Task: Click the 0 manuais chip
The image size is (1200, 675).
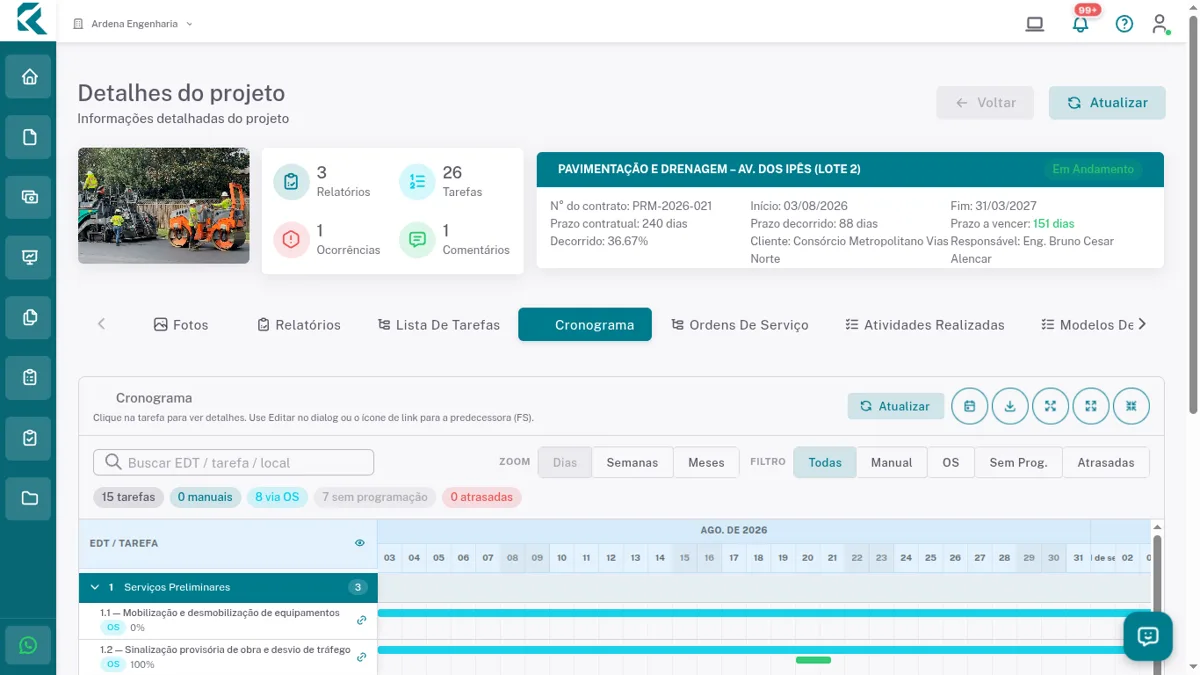Action: tap(205, 497)
